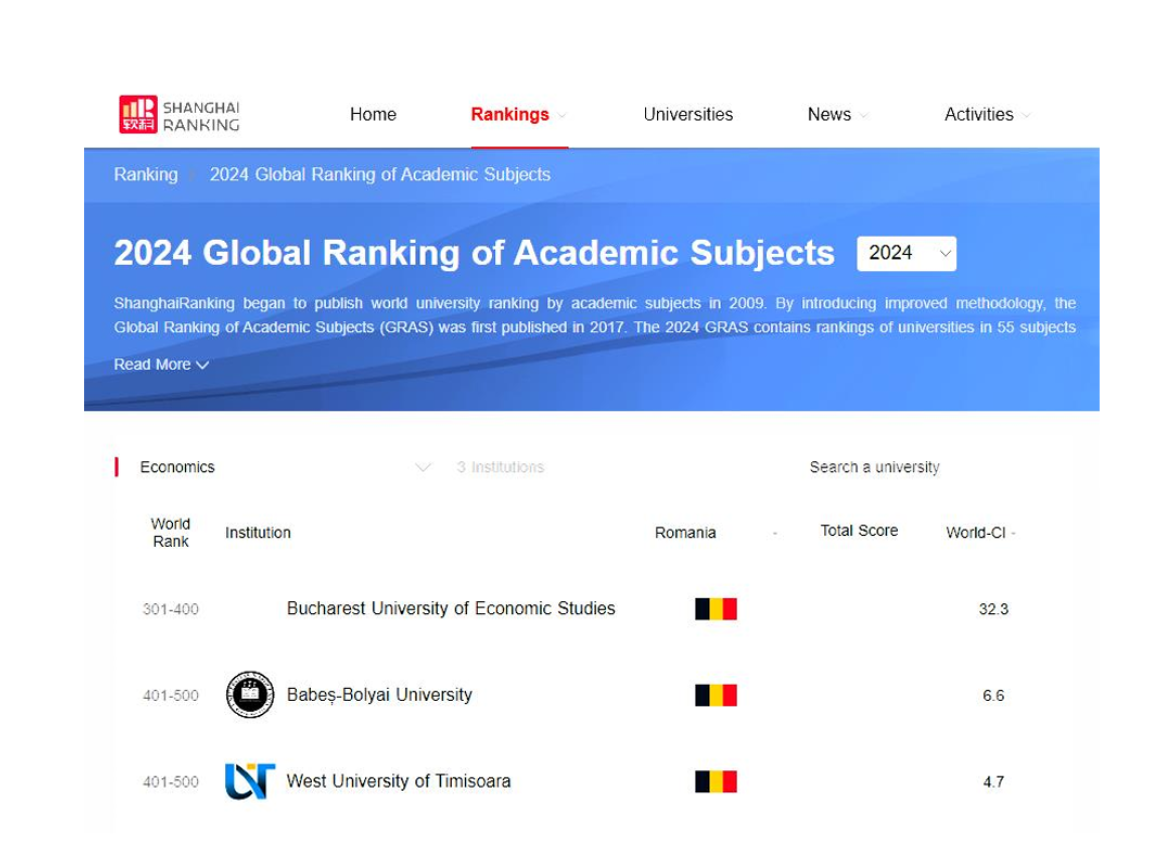
Task: Click the Babeș-Bolyai row Romanian flag
Action: 716,696
